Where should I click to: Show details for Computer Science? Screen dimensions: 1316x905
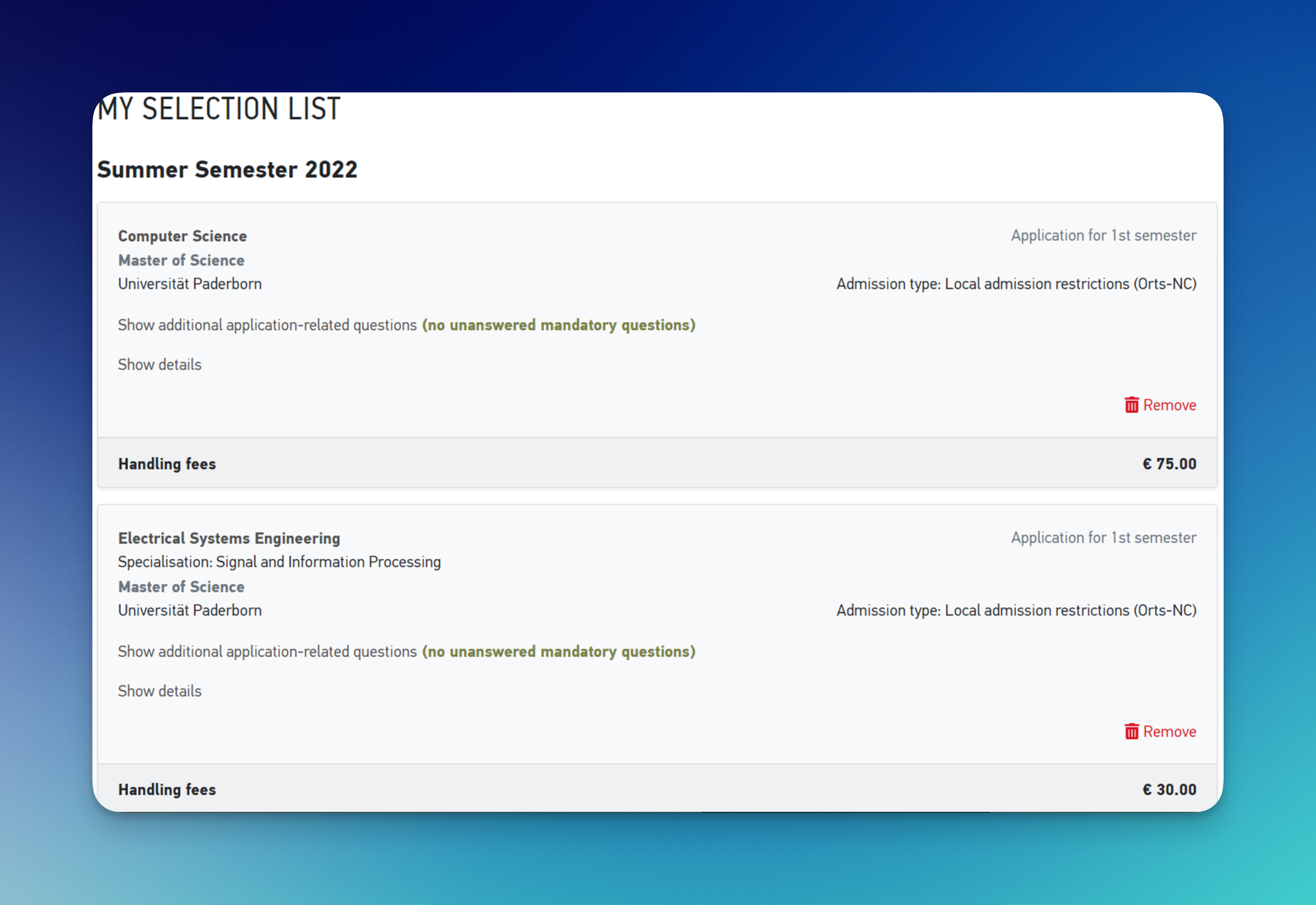pyautogui.click(x=160, y=364)
